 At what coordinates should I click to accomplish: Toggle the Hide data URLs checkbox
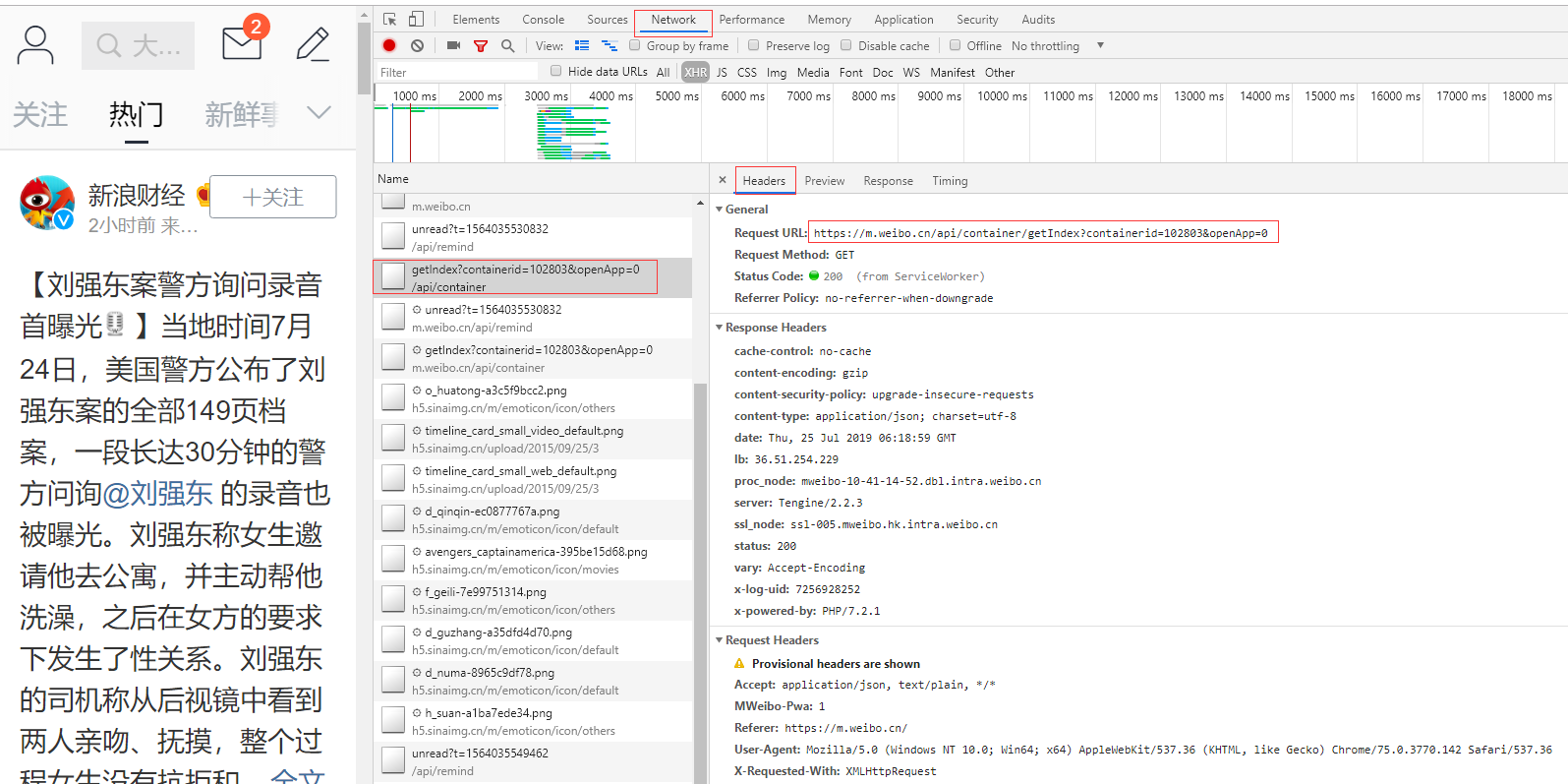[x=556, y=71]
